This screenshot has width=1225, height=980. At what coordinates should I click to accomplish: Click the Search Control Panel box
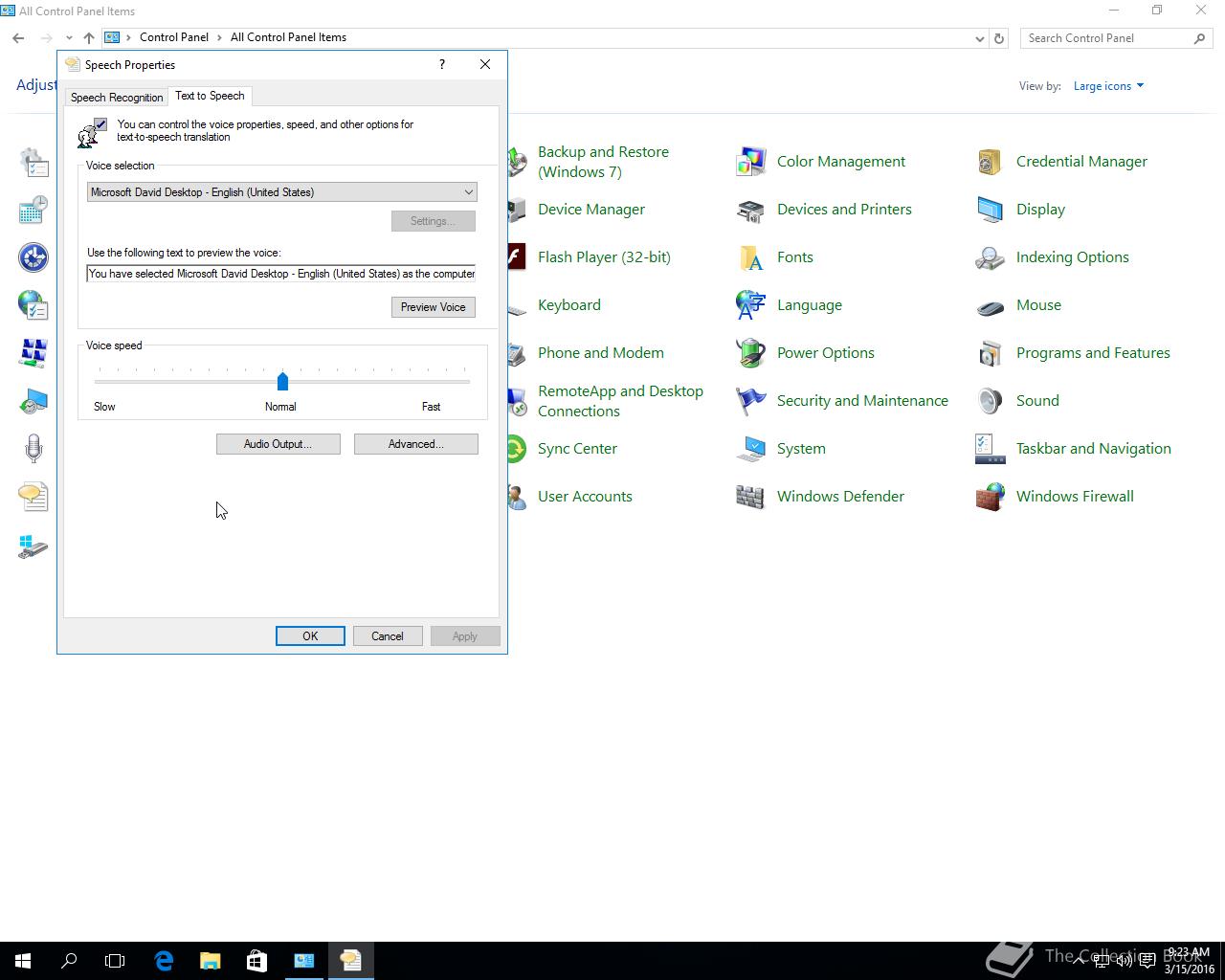click(1116, 38)
